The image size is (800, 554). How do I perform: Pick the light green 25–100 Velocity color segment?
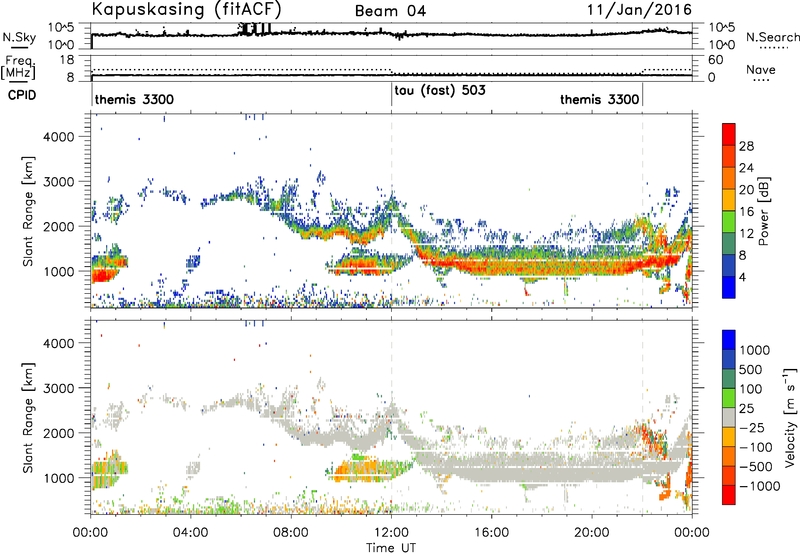click(729, 398)
